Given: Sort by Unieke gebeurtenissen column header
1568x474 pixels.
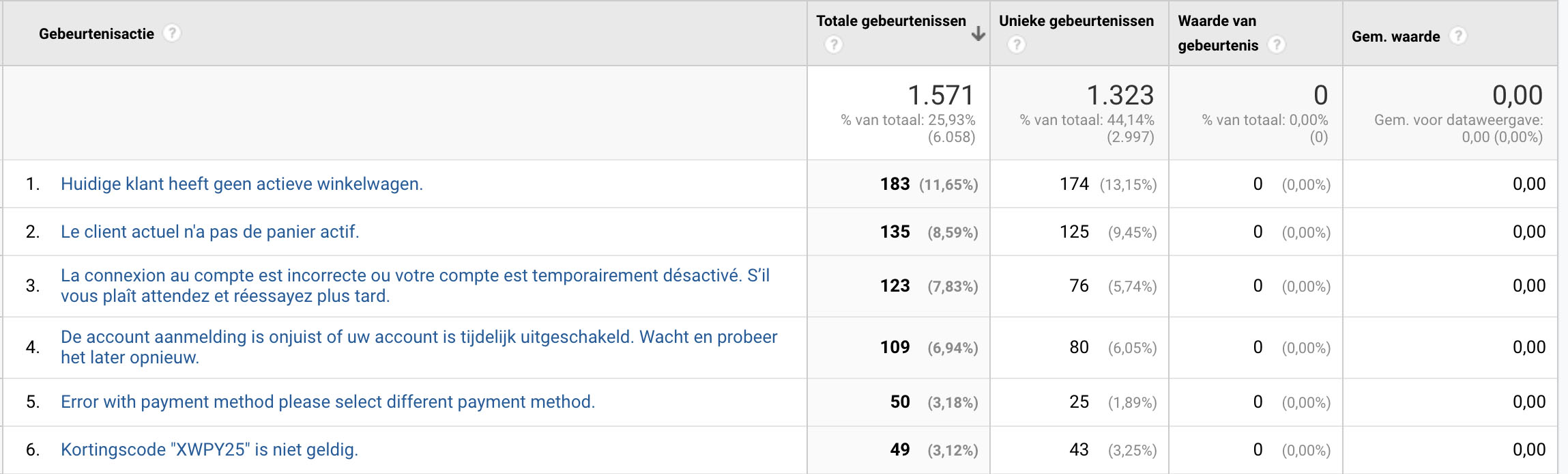Looking at the screenshot, I should coord(1076,21).
